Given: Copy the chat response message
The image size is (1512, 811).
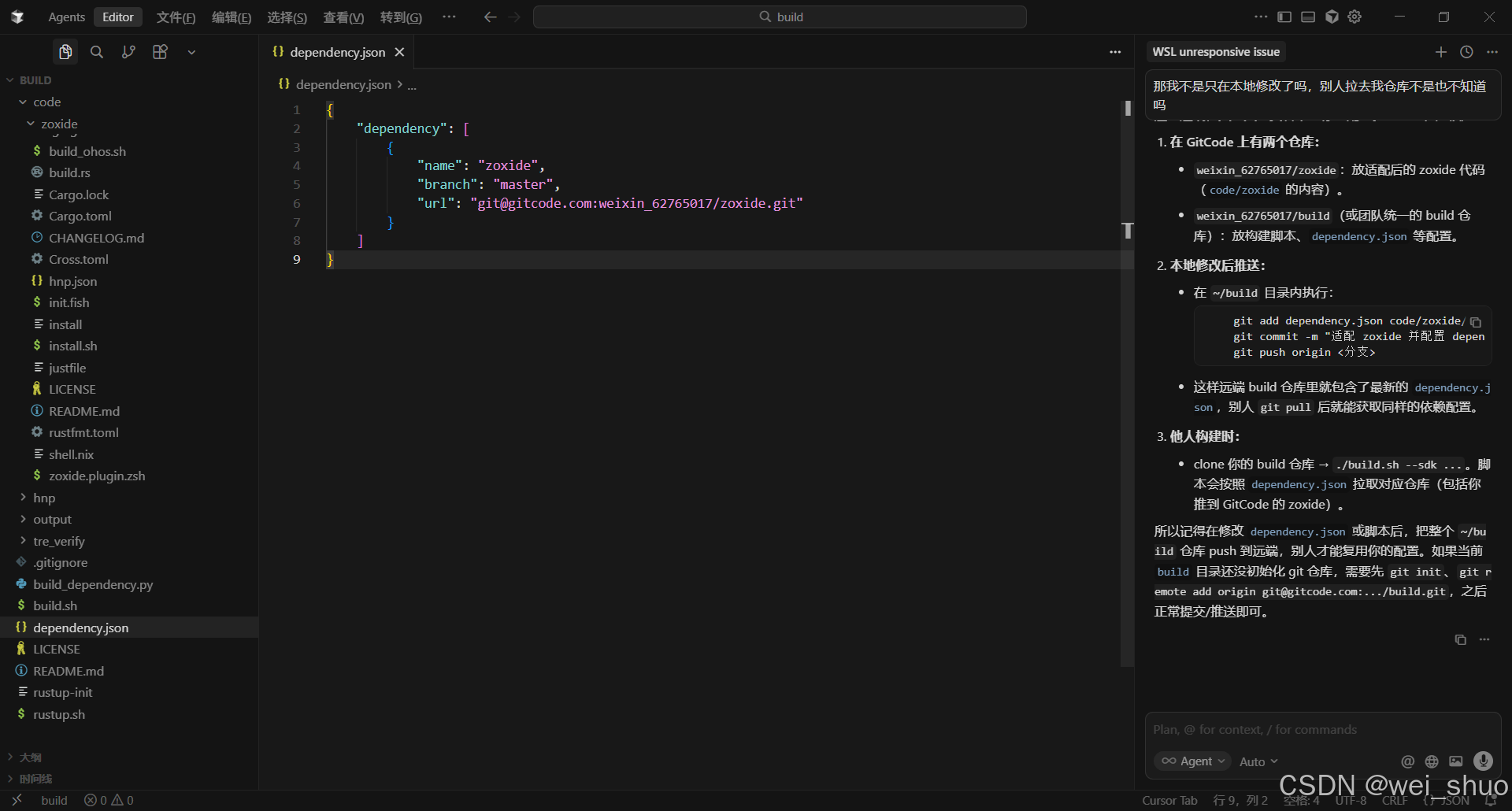Looking at the screenshot, I should click(1460, 639).
